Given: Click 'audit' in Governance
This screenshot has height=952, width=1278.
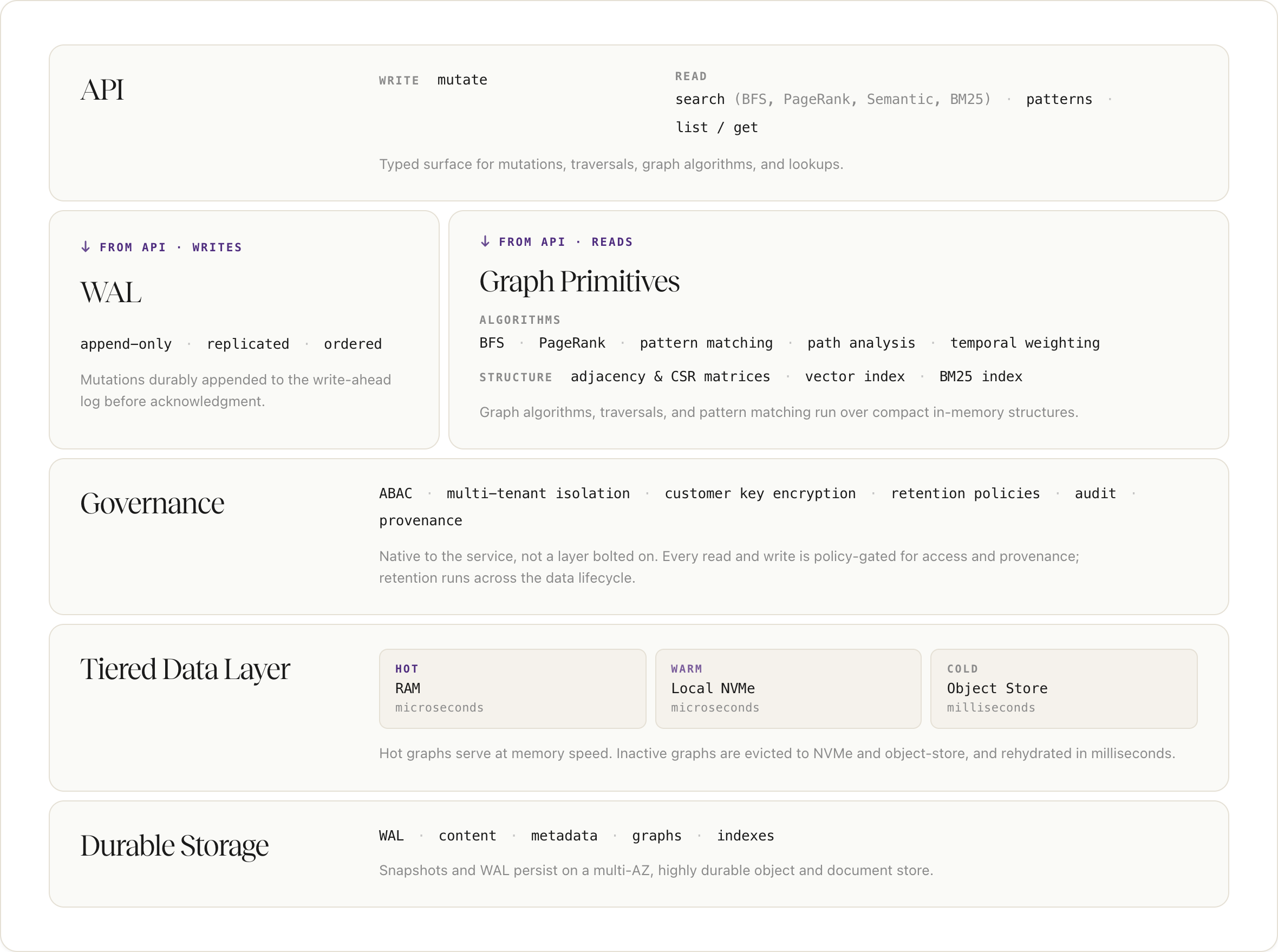Looking at the screenshot, I should [x=1096, y=493].
